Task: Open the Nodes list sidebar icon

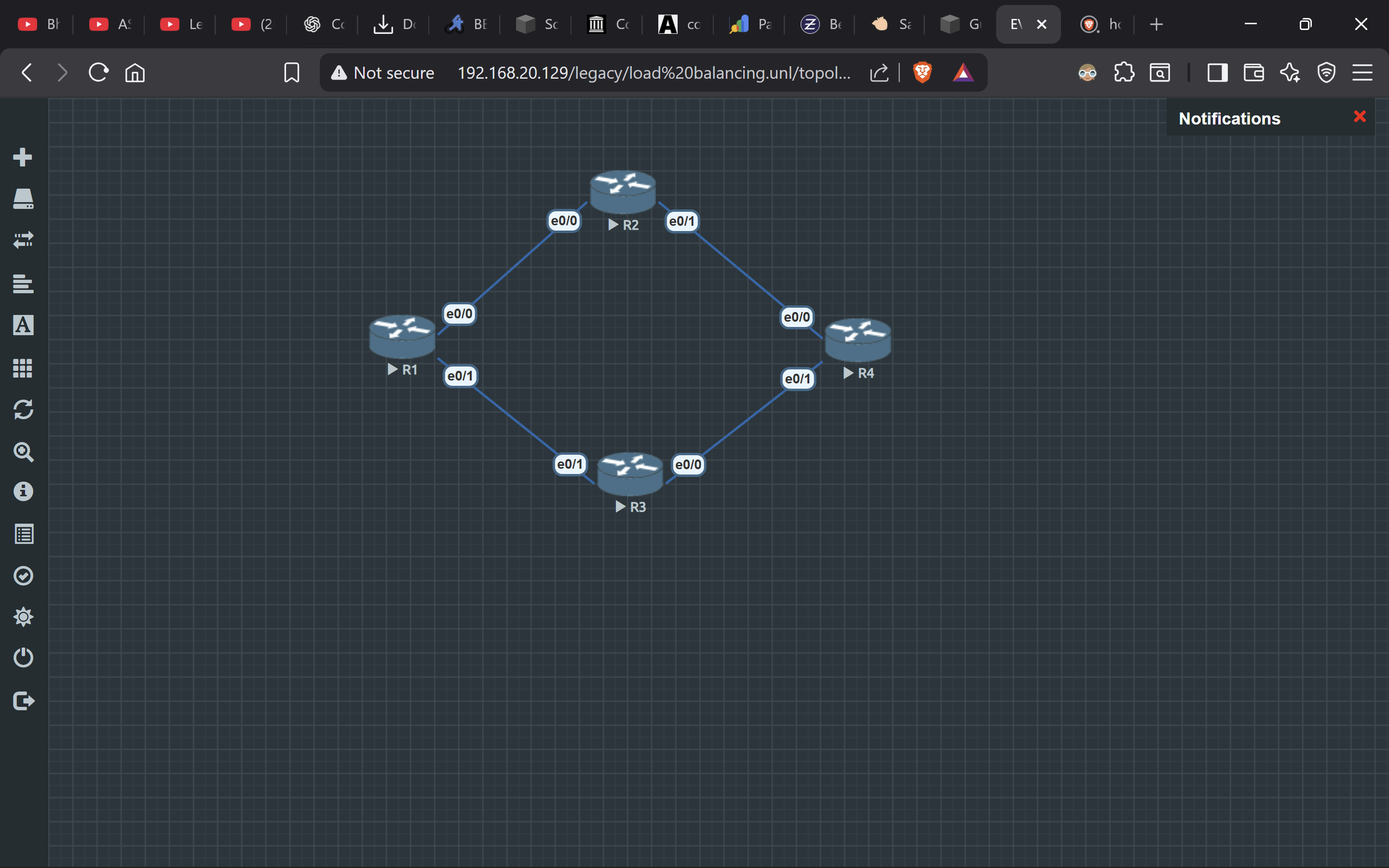Action: tap(23, 199)
